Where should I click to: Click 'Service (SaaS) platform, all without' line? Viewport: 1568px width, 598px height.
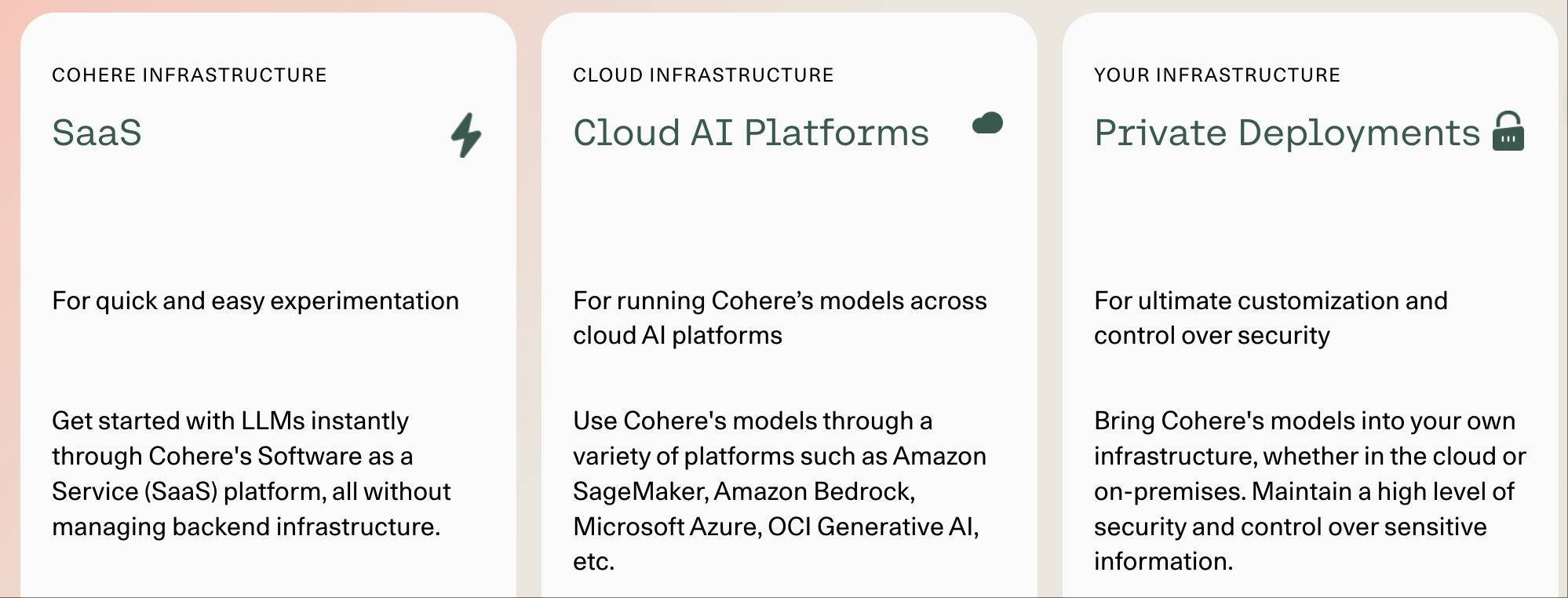tap(251, 491)
